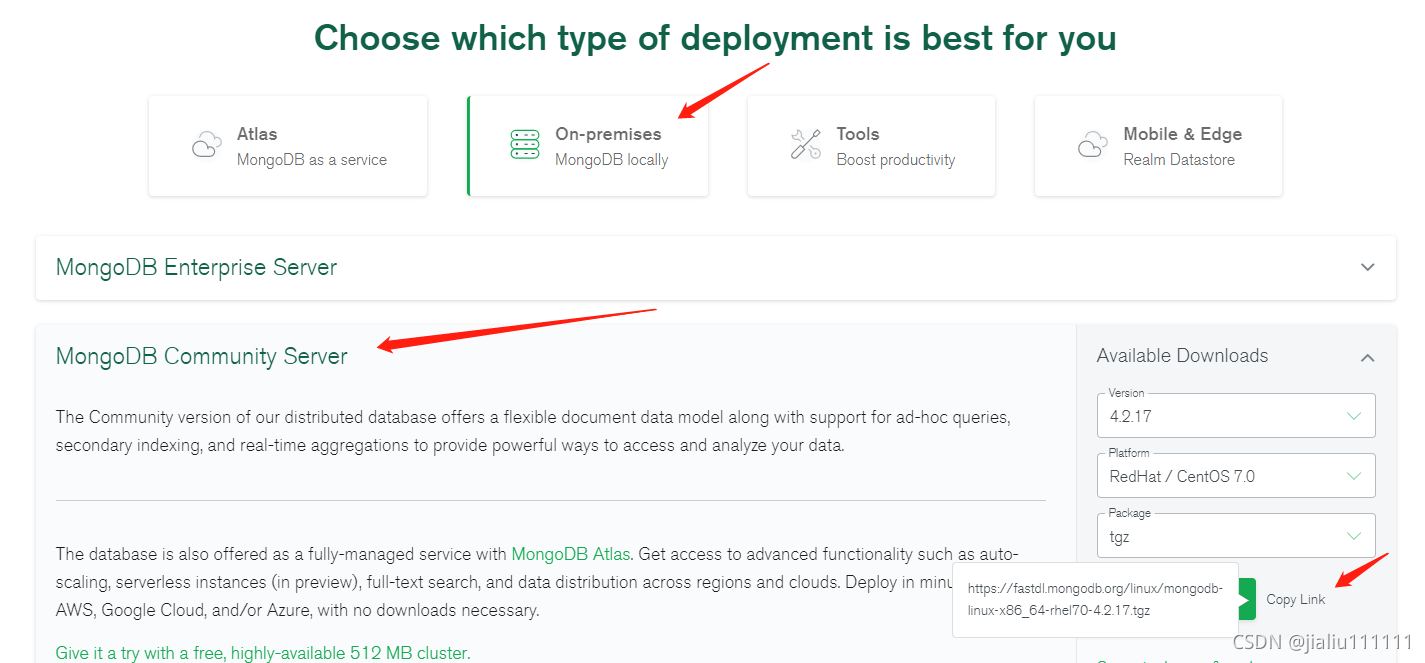Open the Platform dropdown showing RedHat / CentOS 7.0

pos(1236,476)
